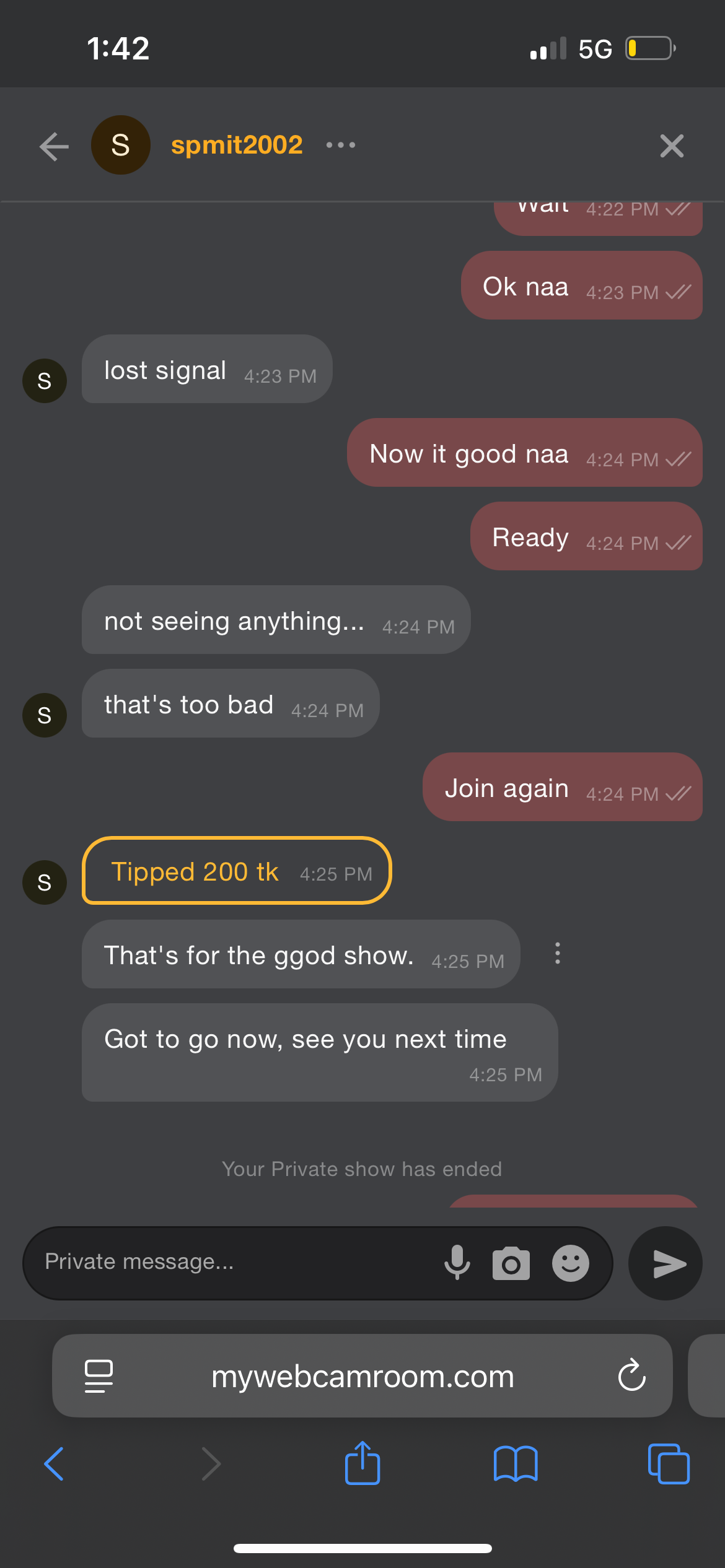
Task: Open Safari bookmarks
Action: (x=516, y=1464)
